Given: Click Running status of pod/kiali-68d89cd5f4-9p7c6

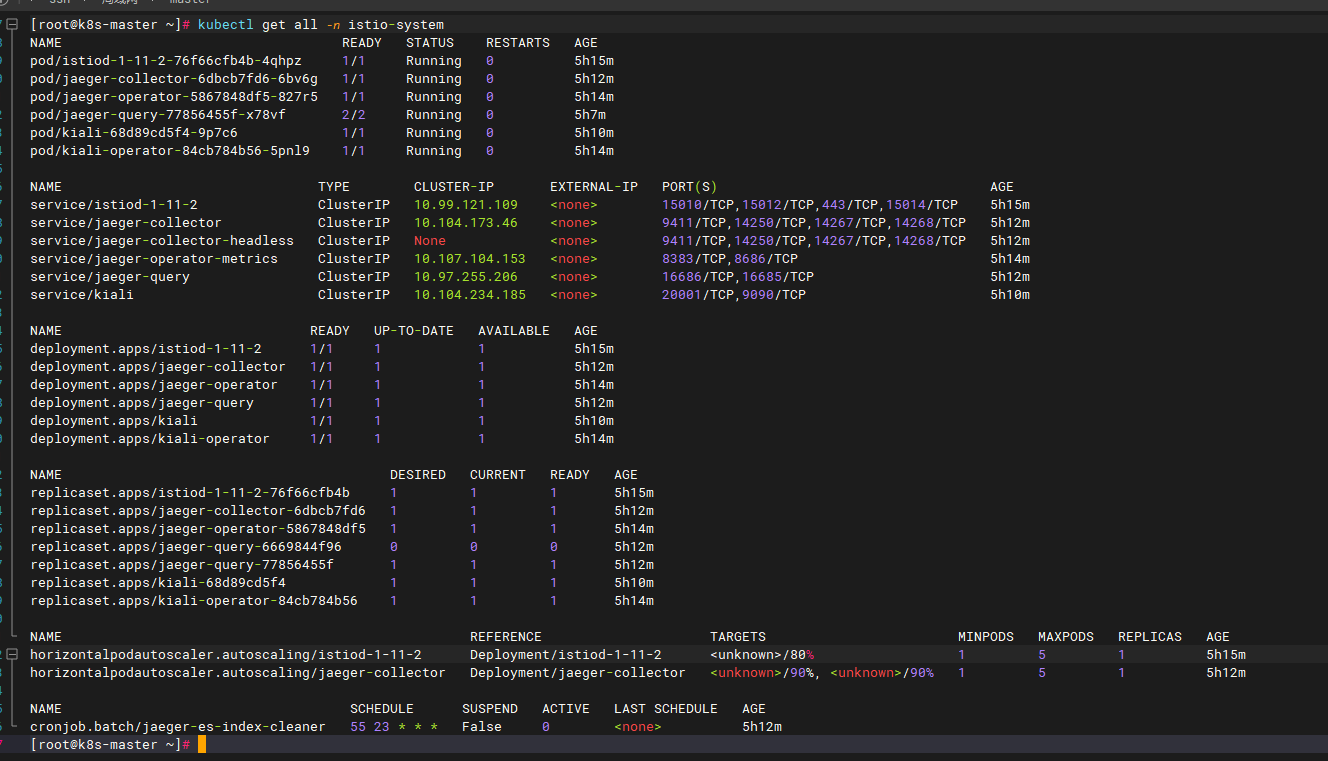Looking at the screenshot, I should coord(434,132).
